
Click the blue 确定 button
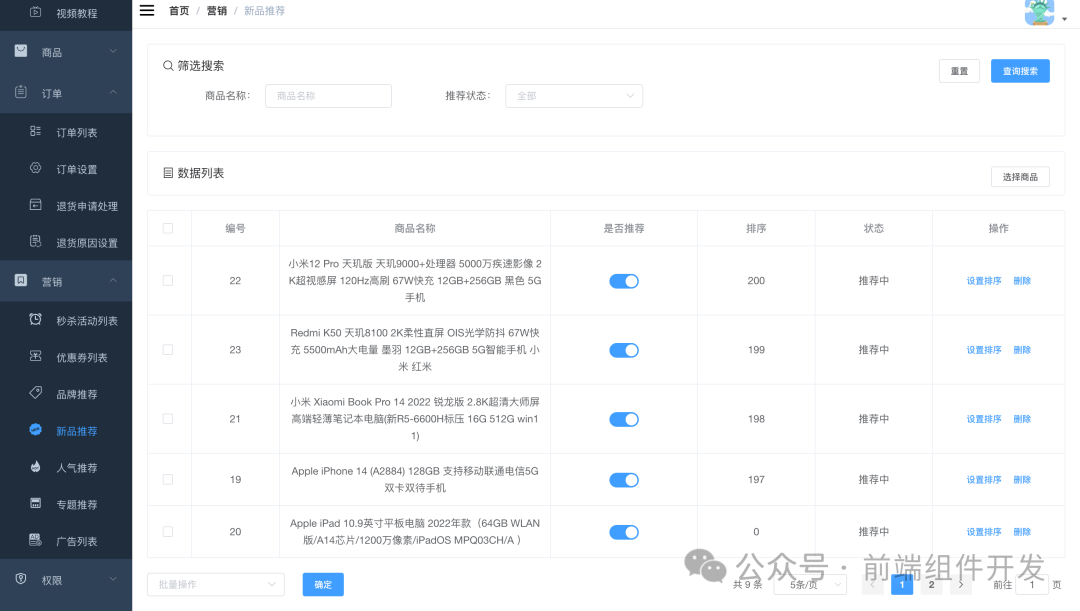pyautogui.click(x=323, y=584)
